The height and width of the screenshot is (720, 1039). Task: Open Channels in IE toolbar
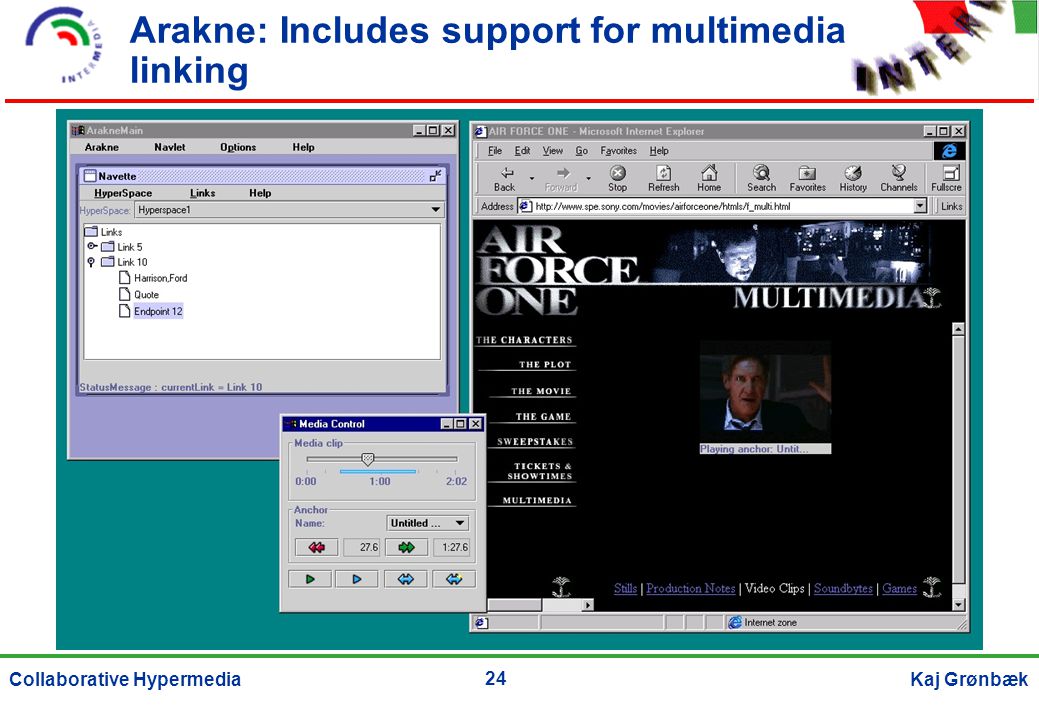click(899, 179)
